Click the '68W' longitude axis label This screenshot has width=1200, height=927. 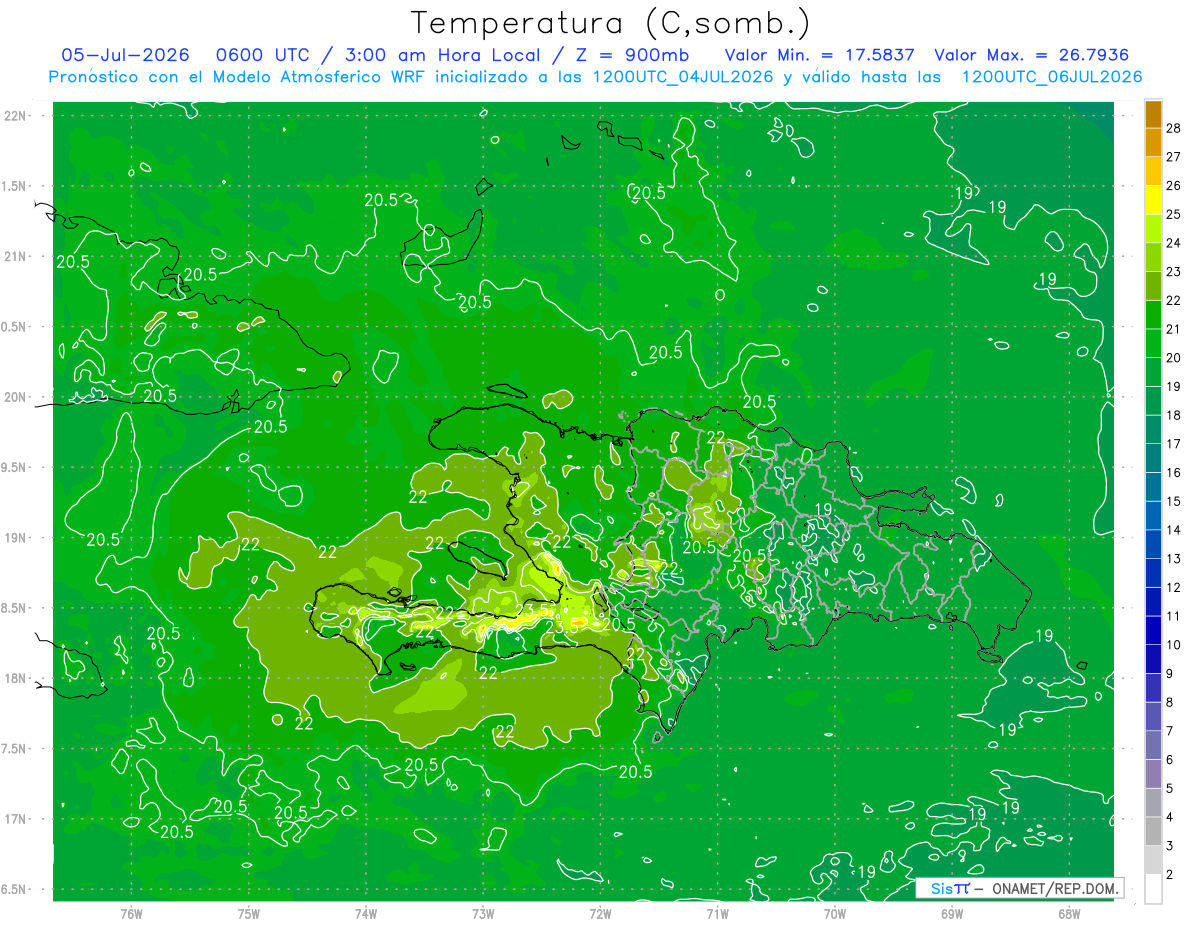point(1069,913)
